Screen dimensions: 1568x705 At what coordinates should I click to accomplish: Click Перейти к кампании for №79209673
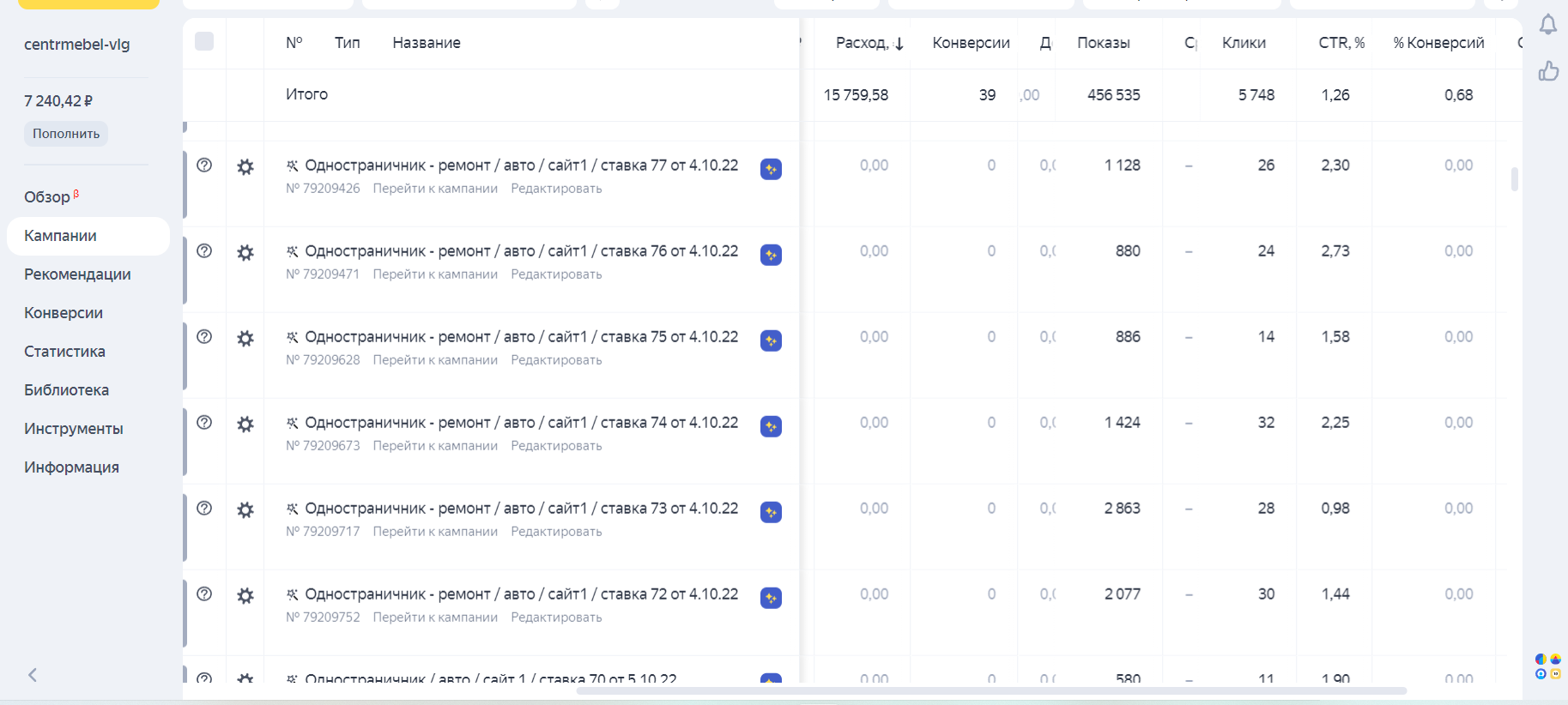(435, 446)
